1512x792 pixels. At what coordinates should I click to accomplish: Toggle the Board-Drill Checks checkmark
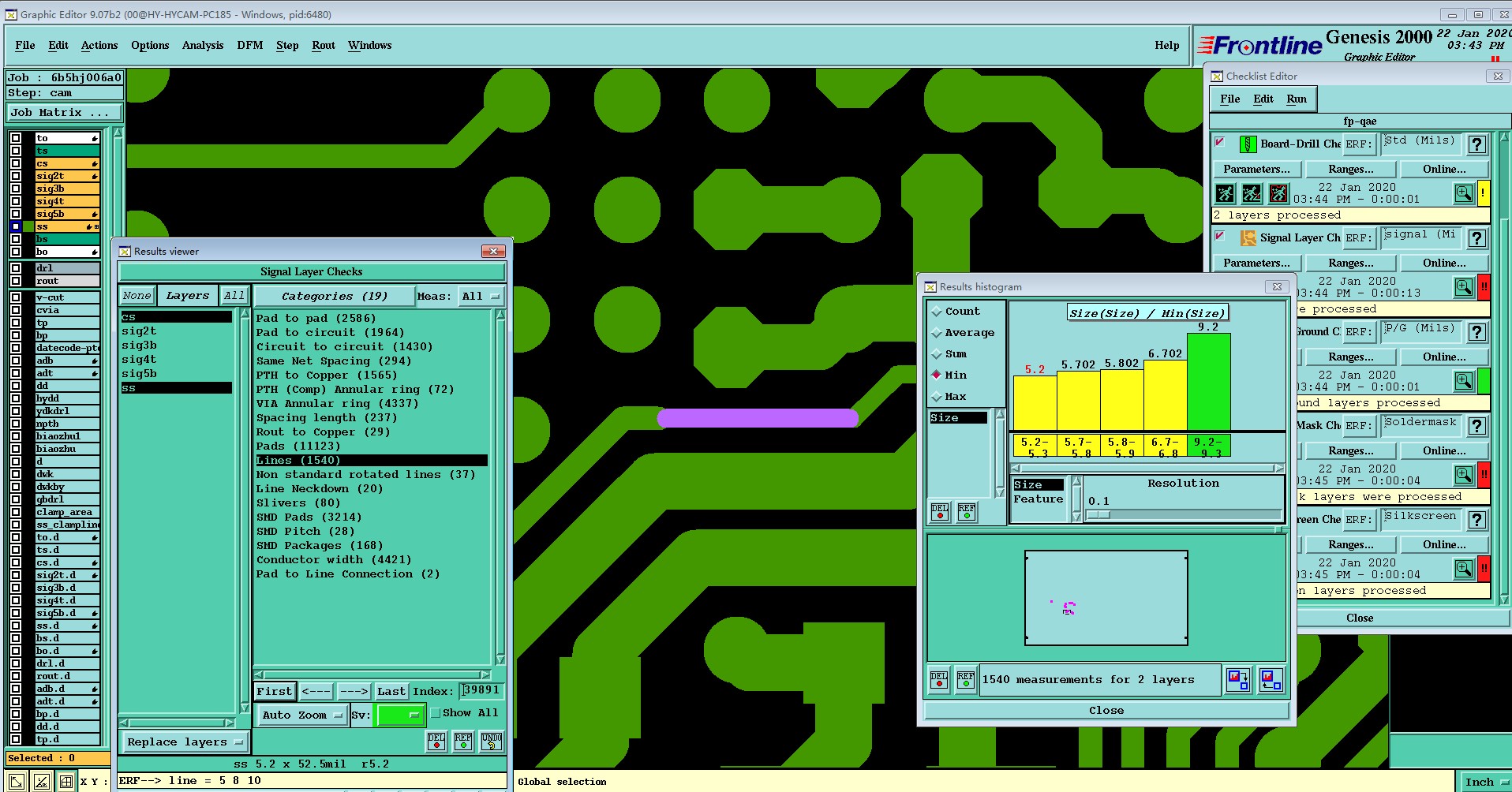point(1220,143)
